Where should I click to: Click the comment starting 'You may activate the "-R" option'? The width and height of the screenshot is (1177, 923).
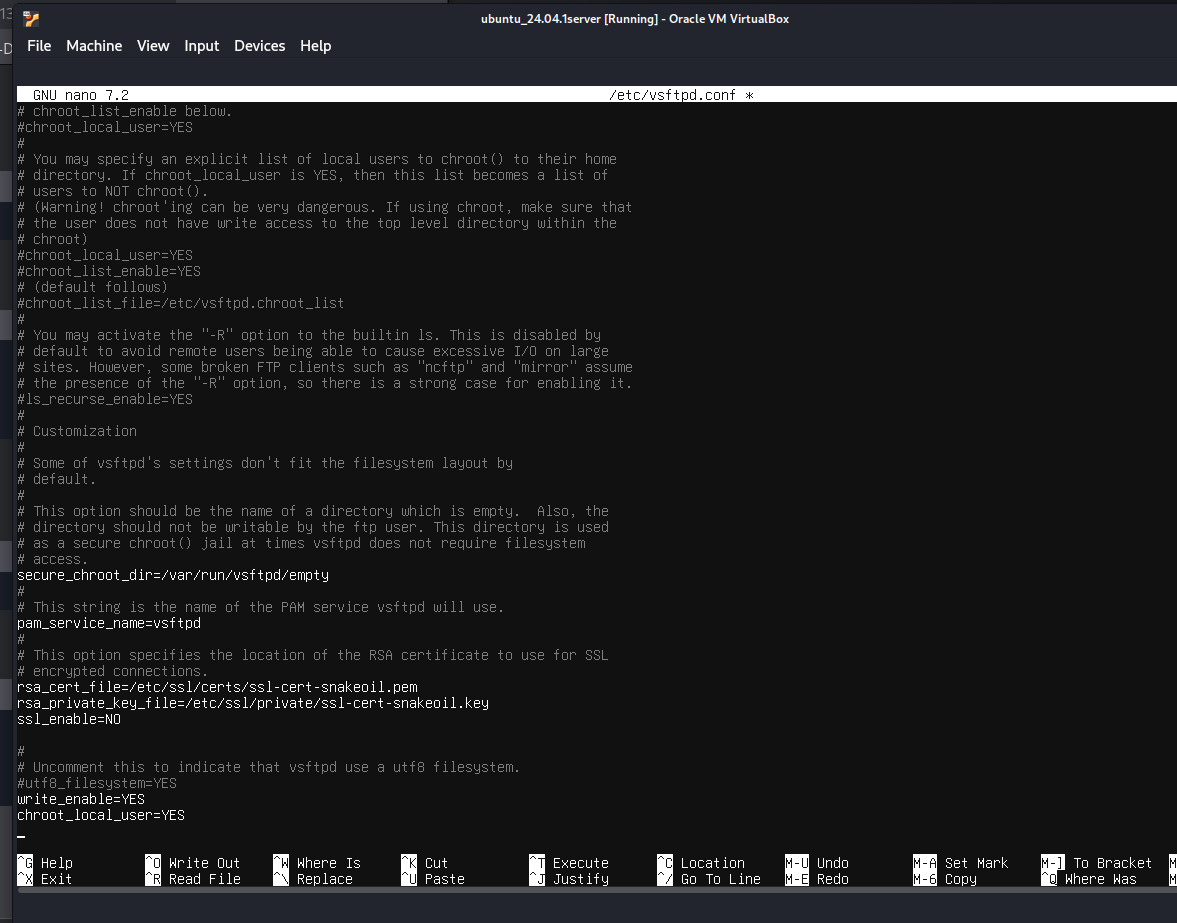pos(309,335)
